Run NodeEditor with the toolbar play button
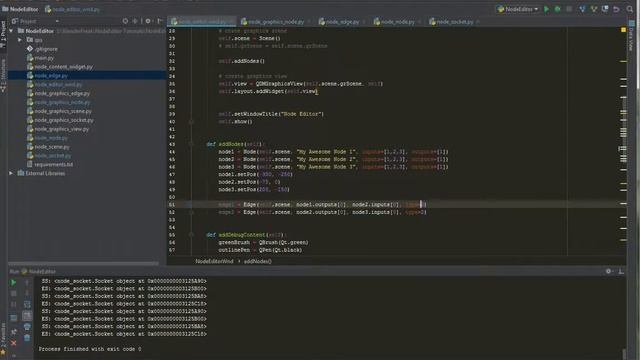This screenshot has height=360, width=640. coord(547,9)
